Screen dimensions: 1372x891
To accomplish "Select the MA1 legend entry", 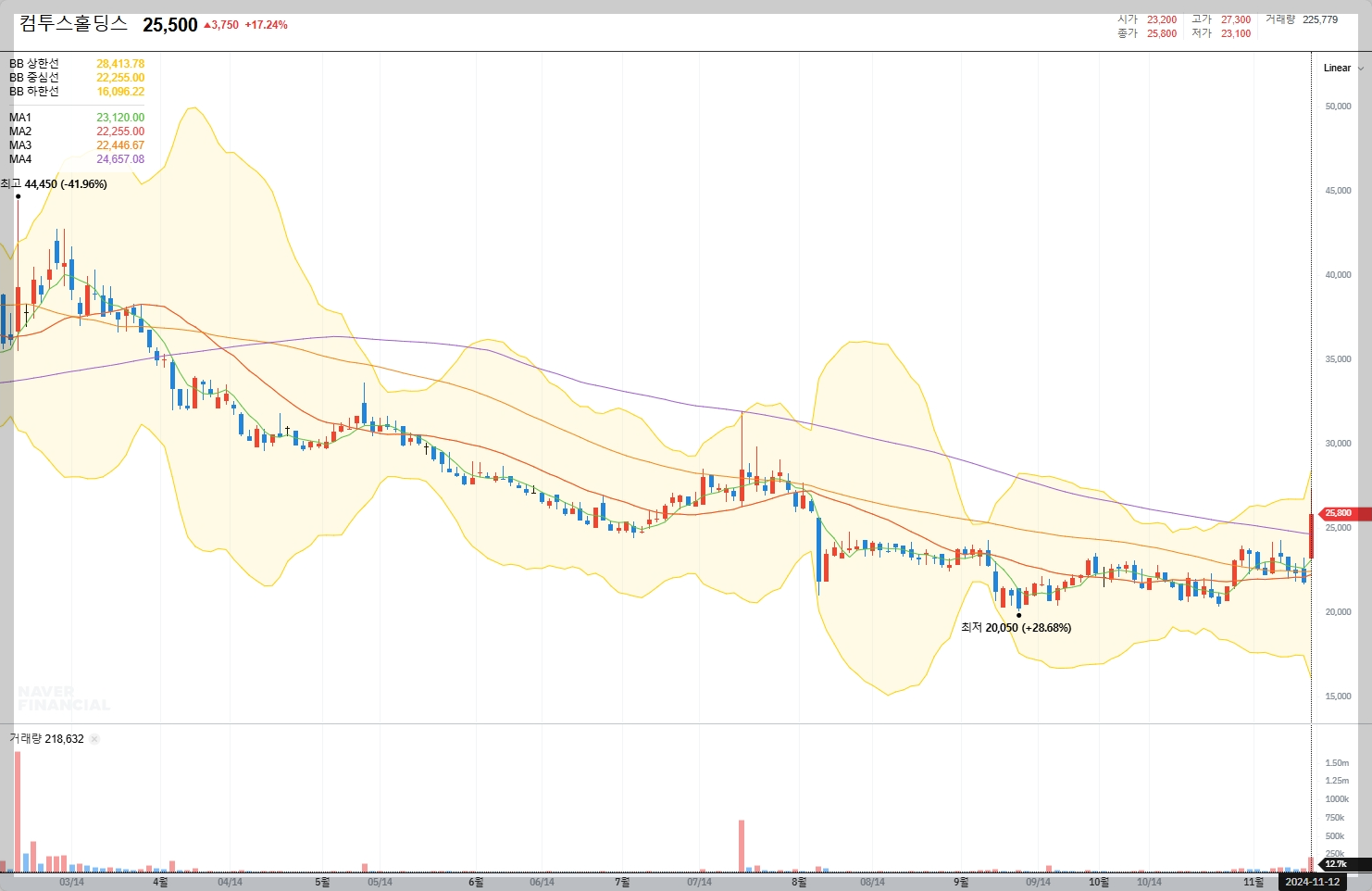I will point(20,118).
